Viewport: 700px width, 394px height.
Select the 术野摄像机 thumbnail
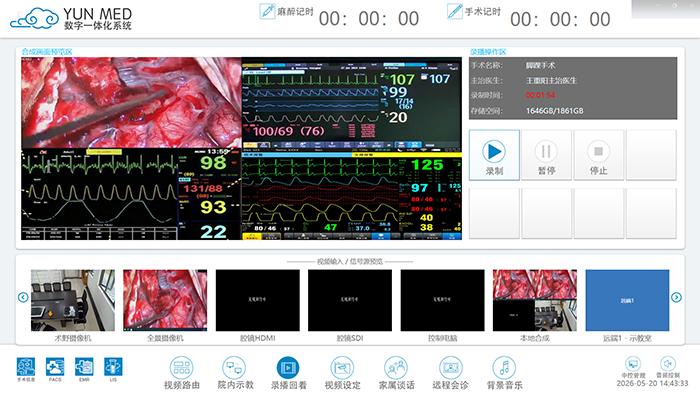[x=73, y=300]
